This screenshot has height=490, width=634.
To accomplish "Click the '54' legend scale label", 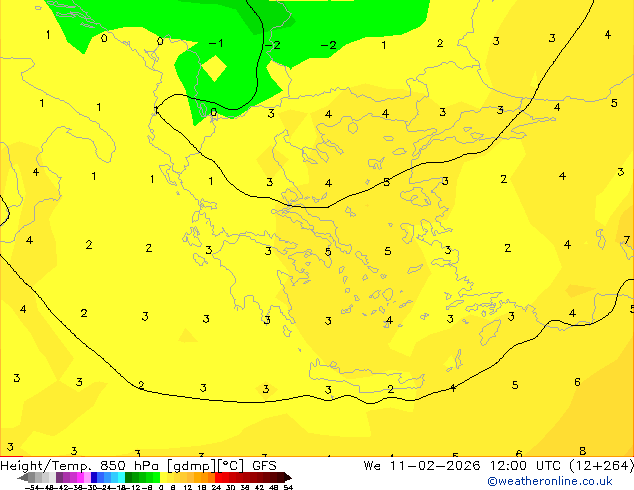I will point(287,487).
